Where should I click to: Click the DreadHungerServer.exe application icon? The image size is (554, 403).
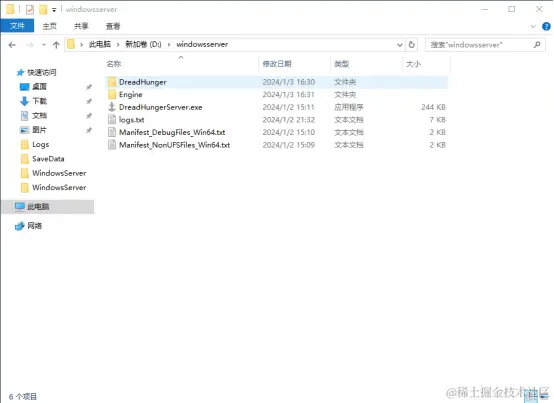pos(112,107)
